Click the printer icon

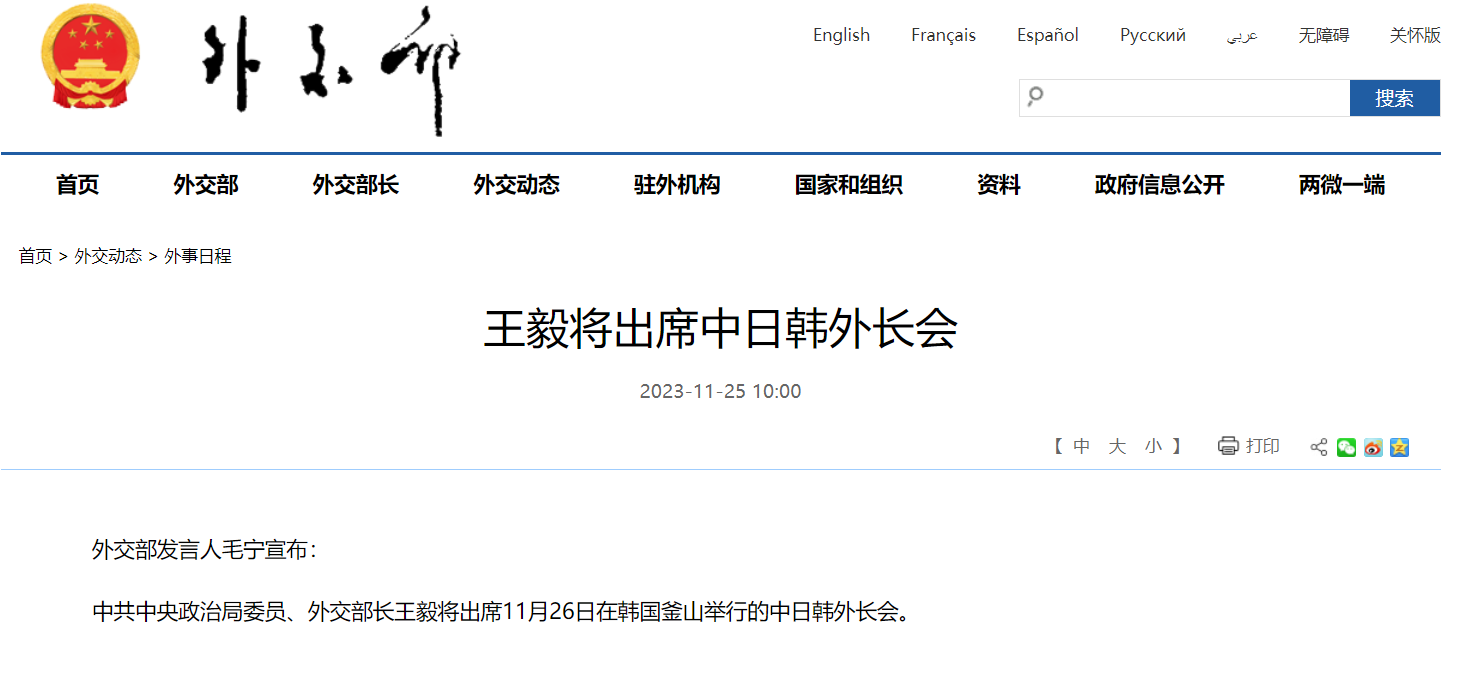(x=1228, y=446)
